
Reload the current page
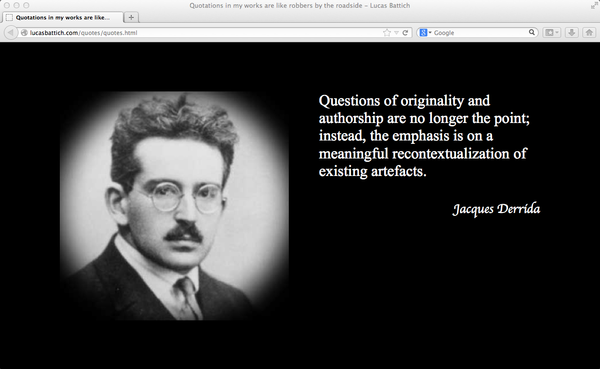pyautogui.click(x=405, y=33)
